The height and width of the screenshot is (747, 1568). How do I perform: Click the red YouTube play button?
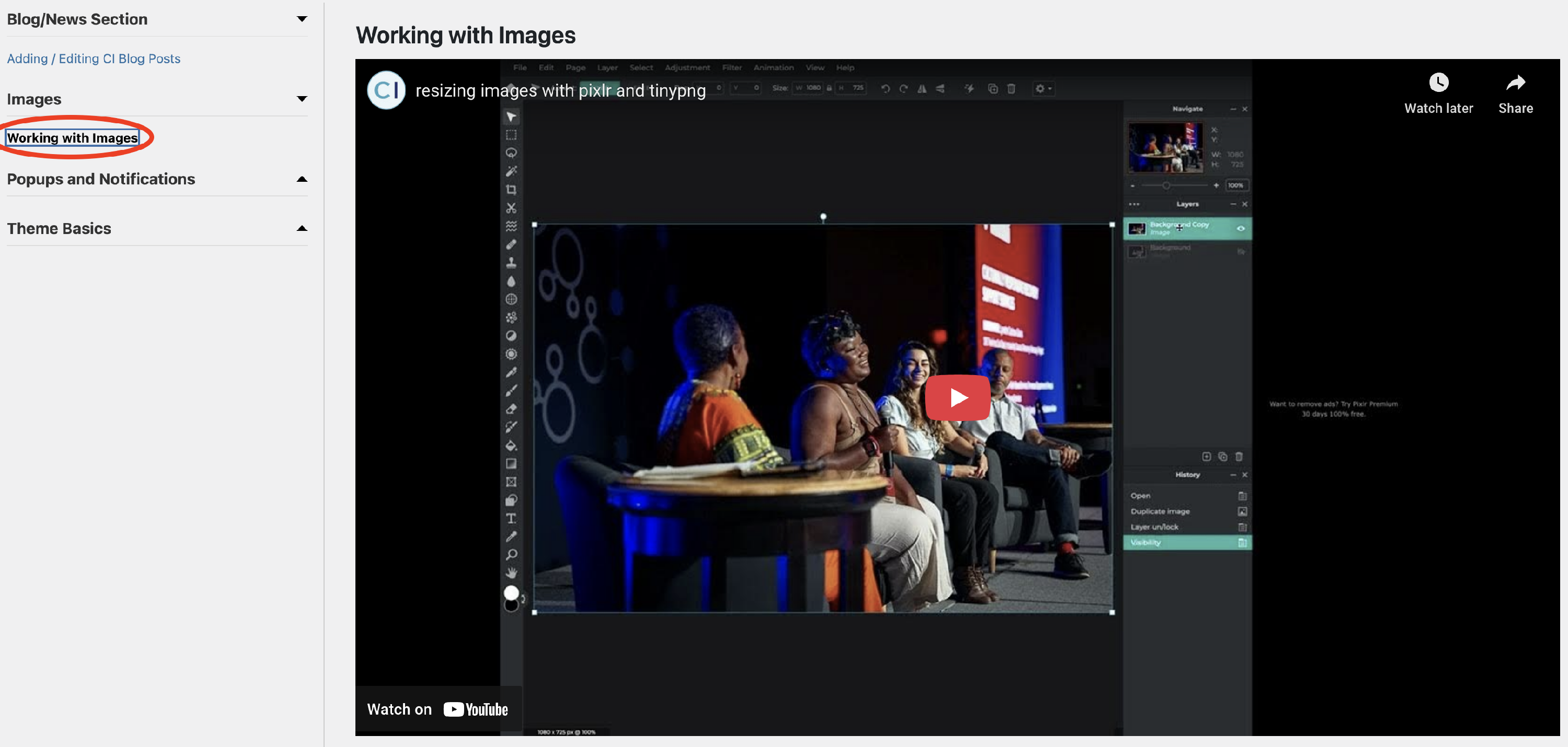(958, 397)
